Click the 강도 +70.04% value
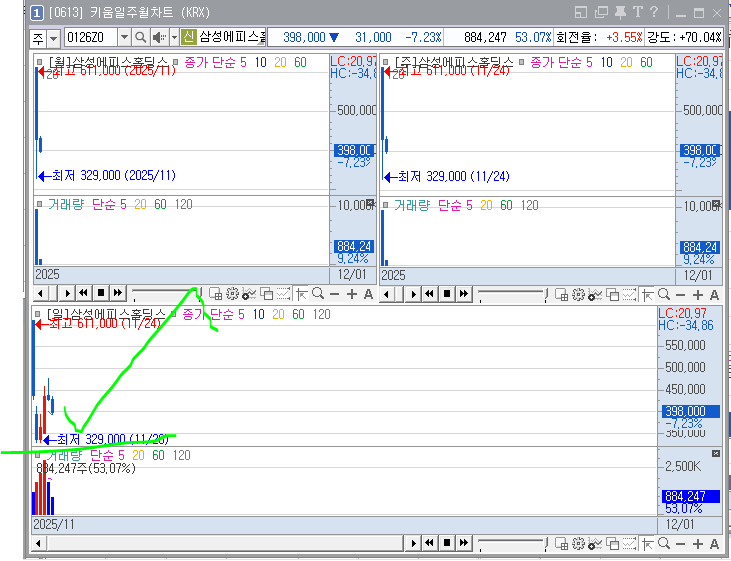The image size is (731, 561). [701, 37]
